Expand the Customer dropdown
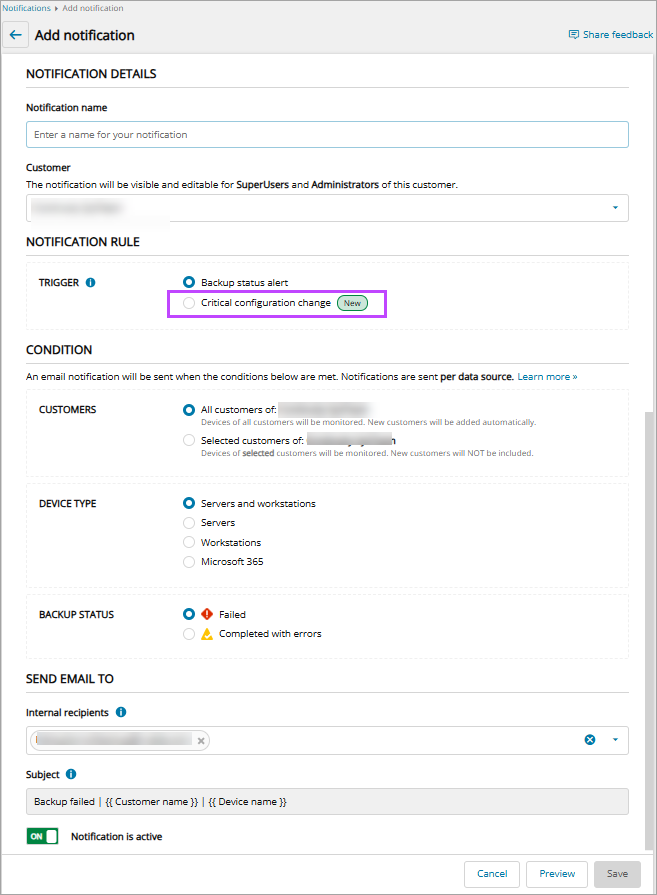This screenshot has width=657, height=895. [x=614, y=208]
